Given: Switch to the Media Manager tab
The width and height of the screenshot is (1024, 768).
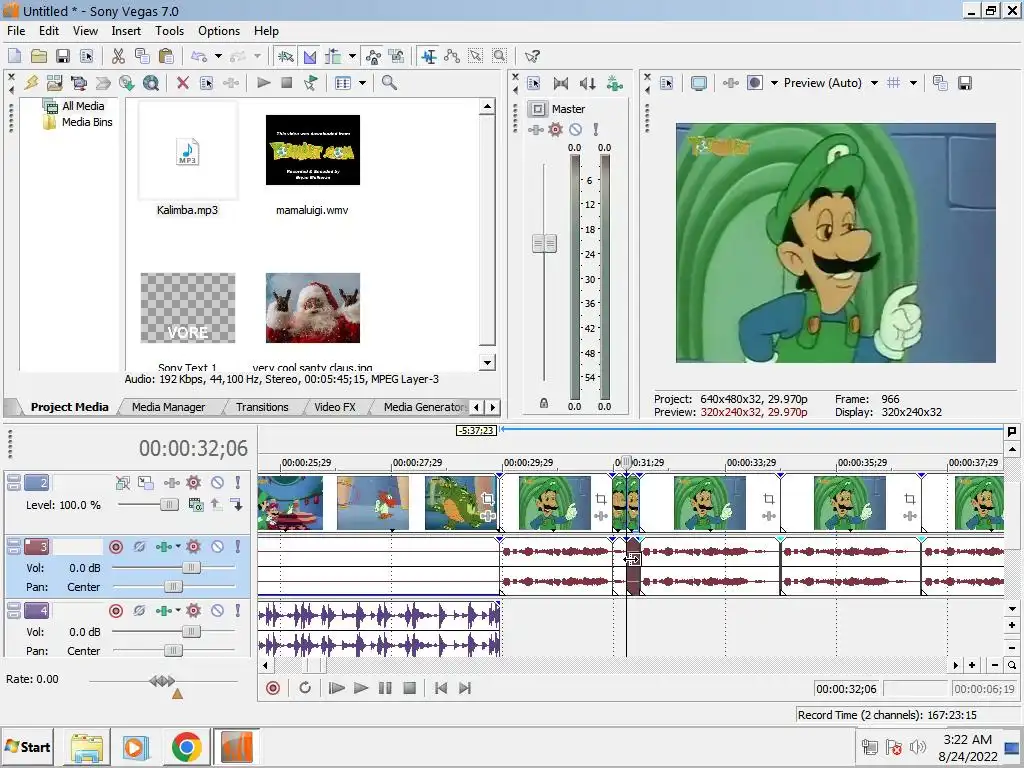Looking at the screenshot, I should (168, 407).
